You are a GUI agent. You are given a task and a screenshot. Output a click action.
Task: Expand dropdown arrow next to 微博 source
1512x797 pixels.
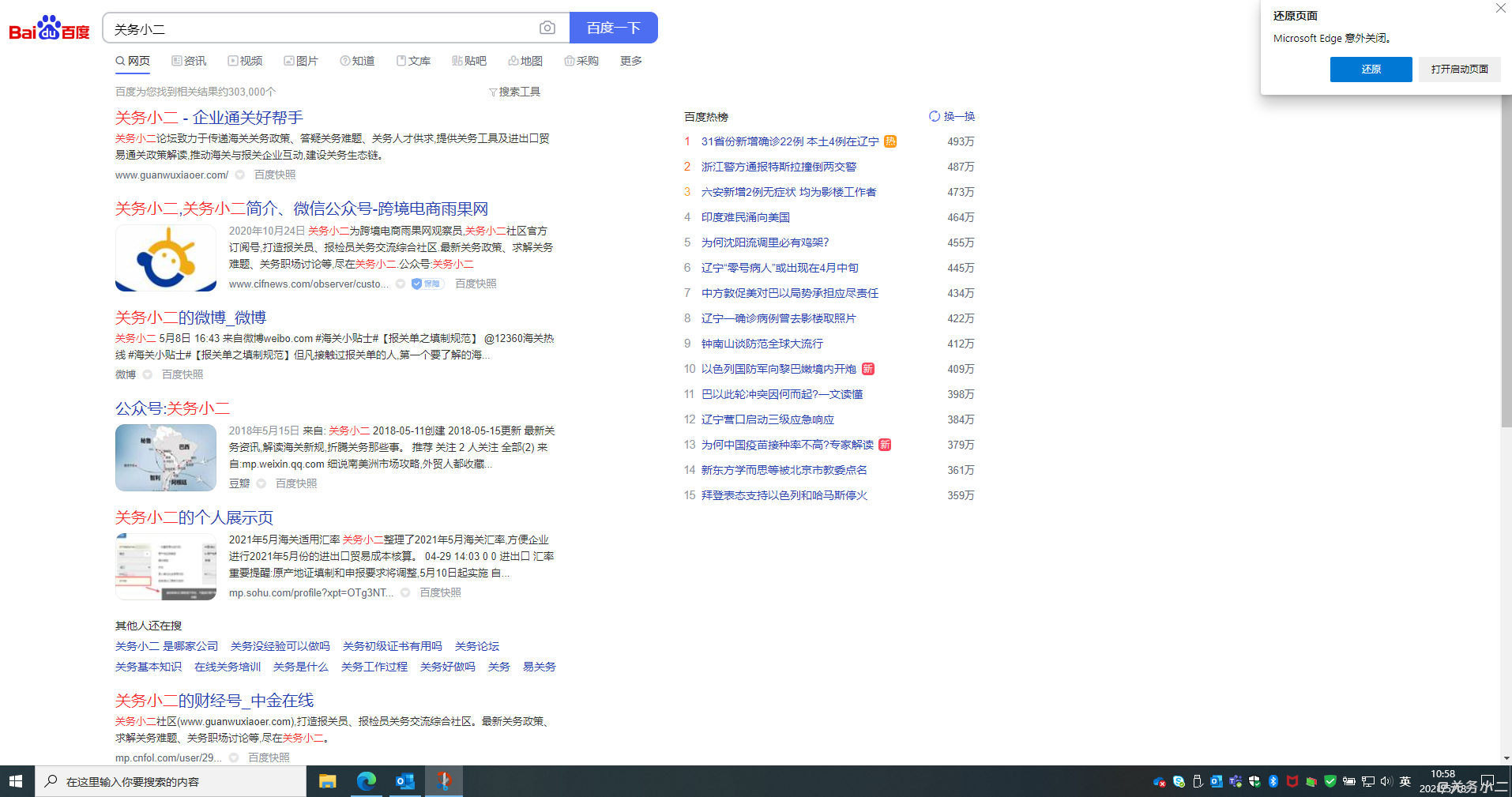click(147, 374)
